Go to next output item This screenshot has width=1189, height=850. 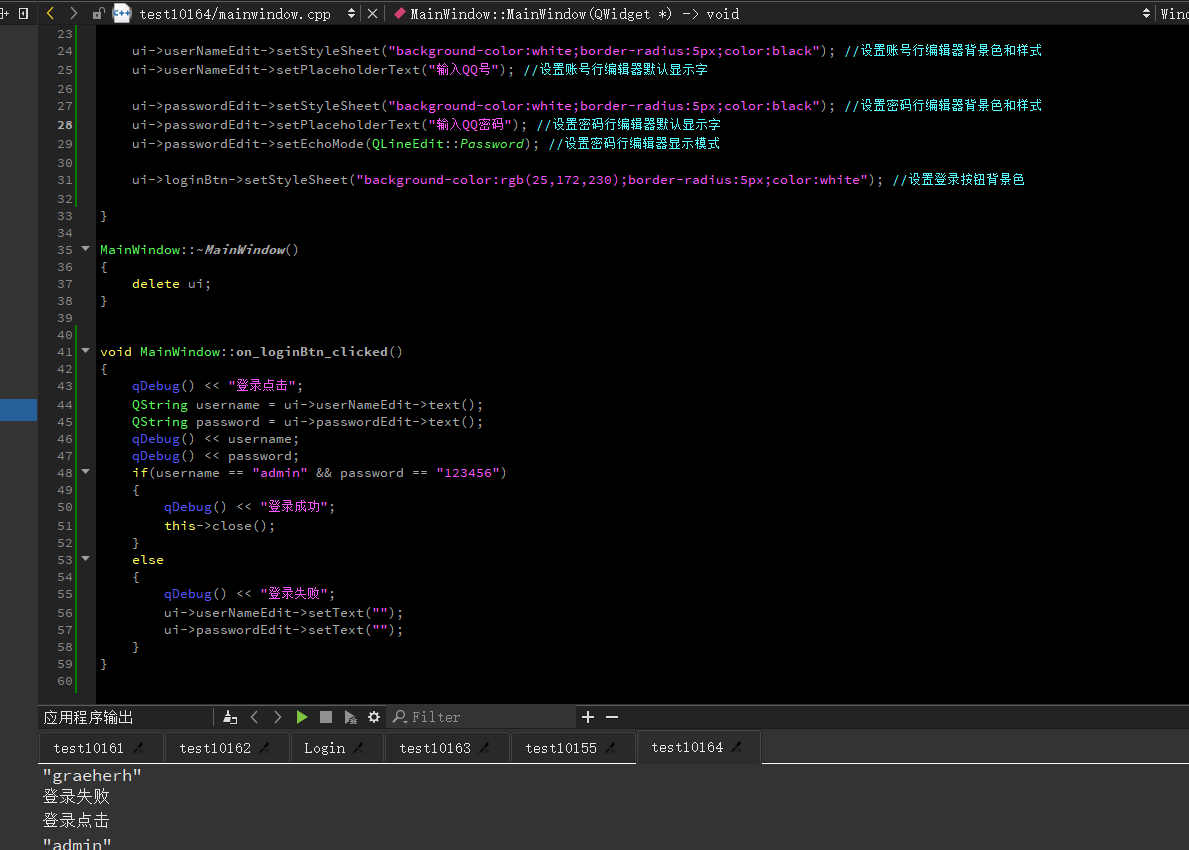278,717
